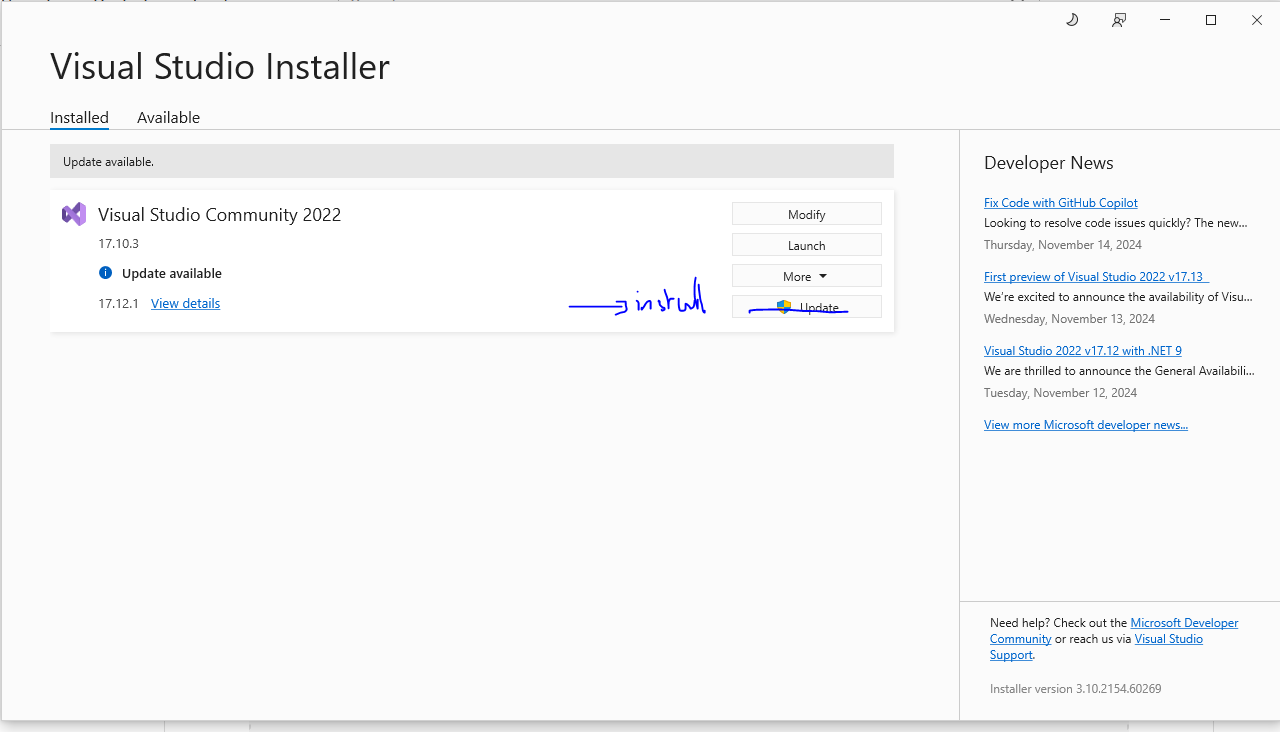Click View more Microsoft developer news link

click(x=1086, y=424)
